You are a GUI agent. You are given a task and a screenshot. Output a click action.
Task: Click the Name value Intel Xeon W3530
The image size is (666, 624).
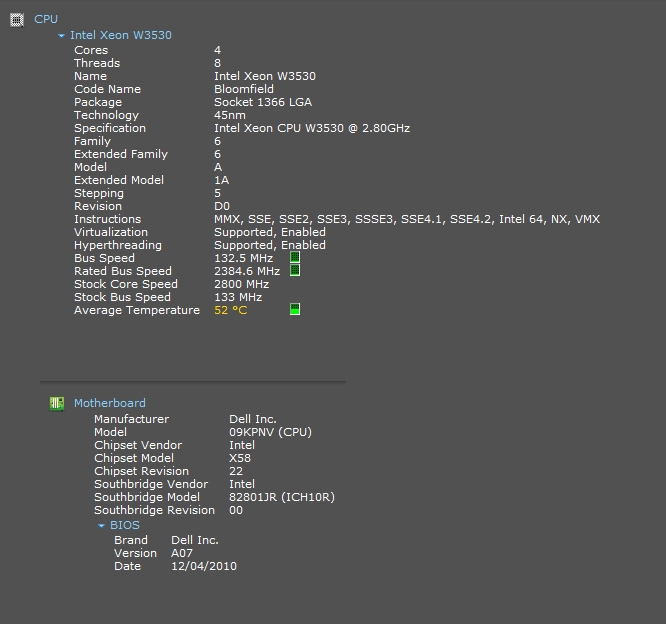pos(265,76)
